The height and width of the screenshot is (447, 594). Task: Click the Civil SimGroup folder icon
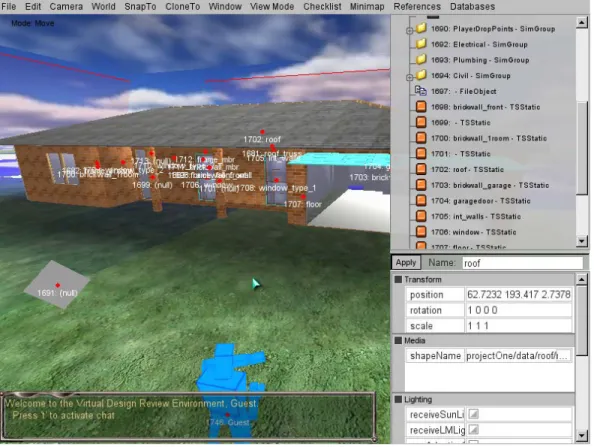[x=421, y=75]
